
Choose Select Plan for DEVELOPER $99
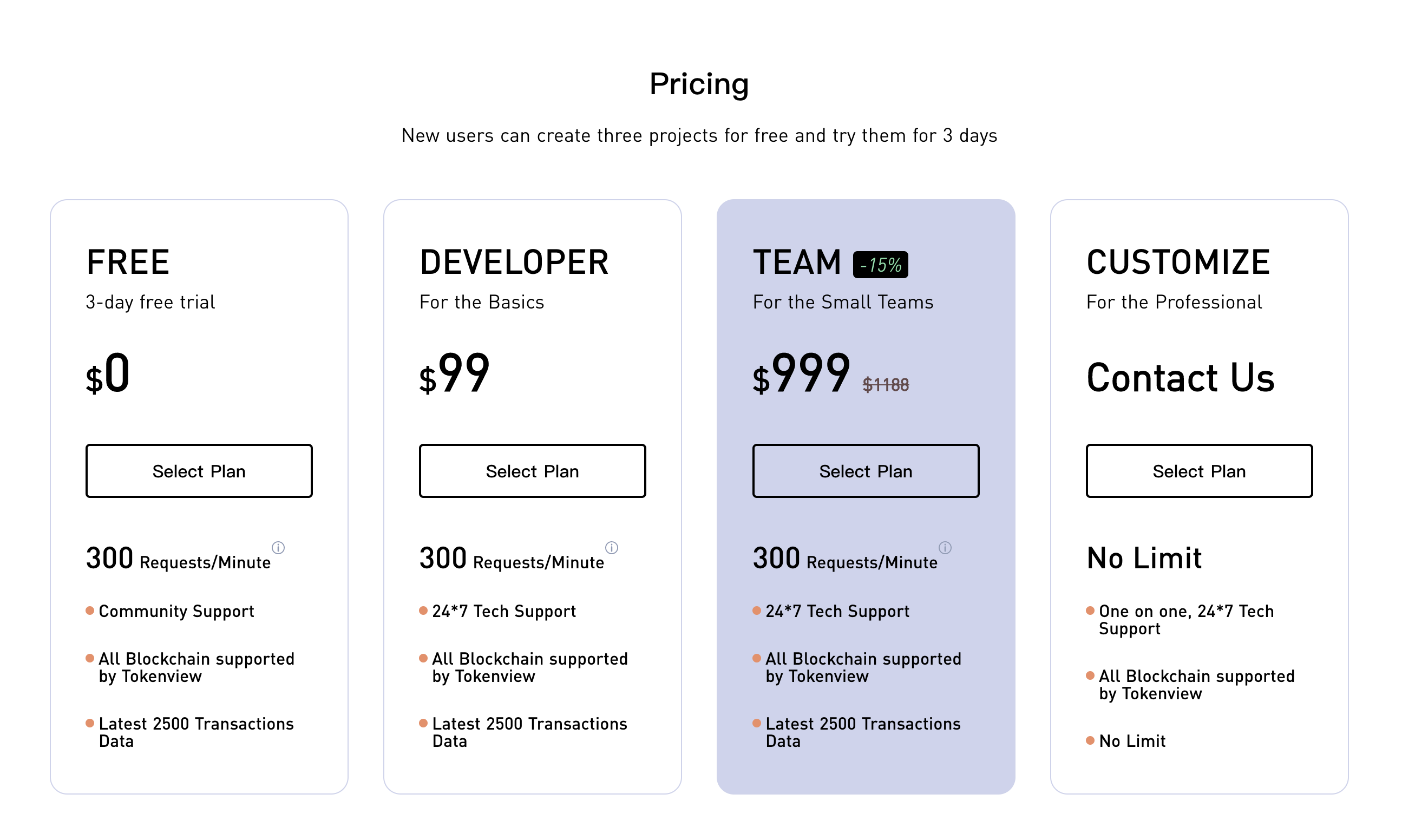[x=532, y=471]
